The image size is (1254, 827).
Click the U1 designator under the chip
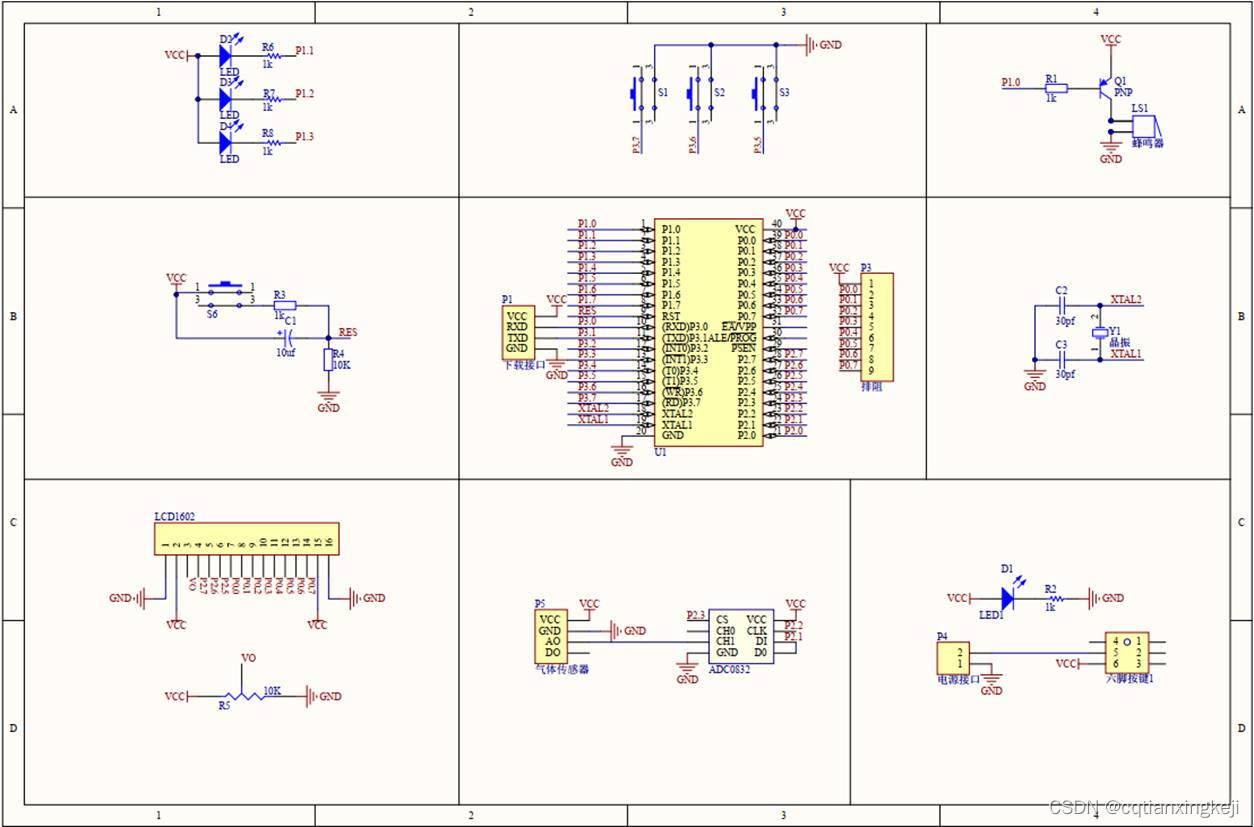pos(661,453)
